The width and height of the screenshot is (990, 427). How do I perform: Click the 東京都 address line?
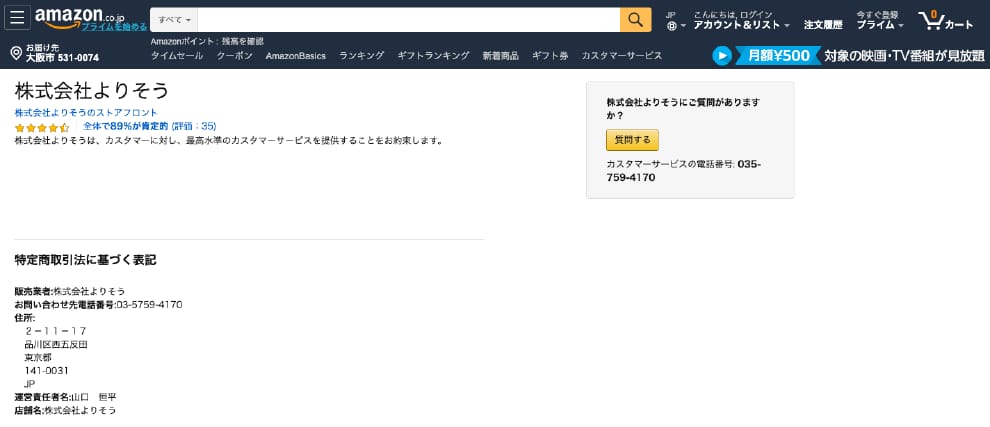tap(38, 357)
